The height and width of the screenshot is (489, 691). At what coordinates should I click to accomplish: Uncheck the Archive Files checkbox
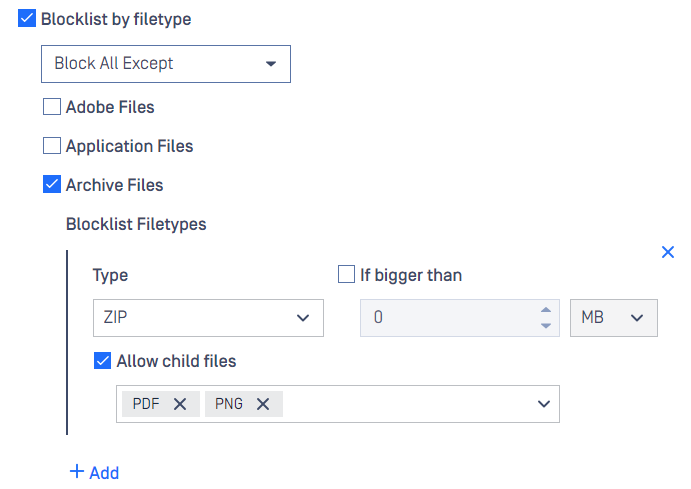click(x=52, y=185)
